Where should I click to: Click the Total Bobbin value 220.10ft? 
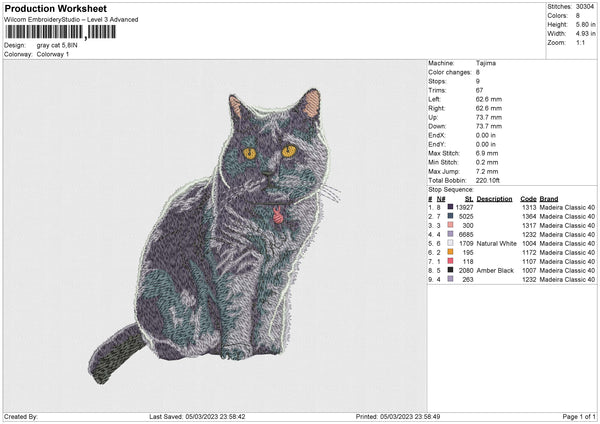coord(488,180)
